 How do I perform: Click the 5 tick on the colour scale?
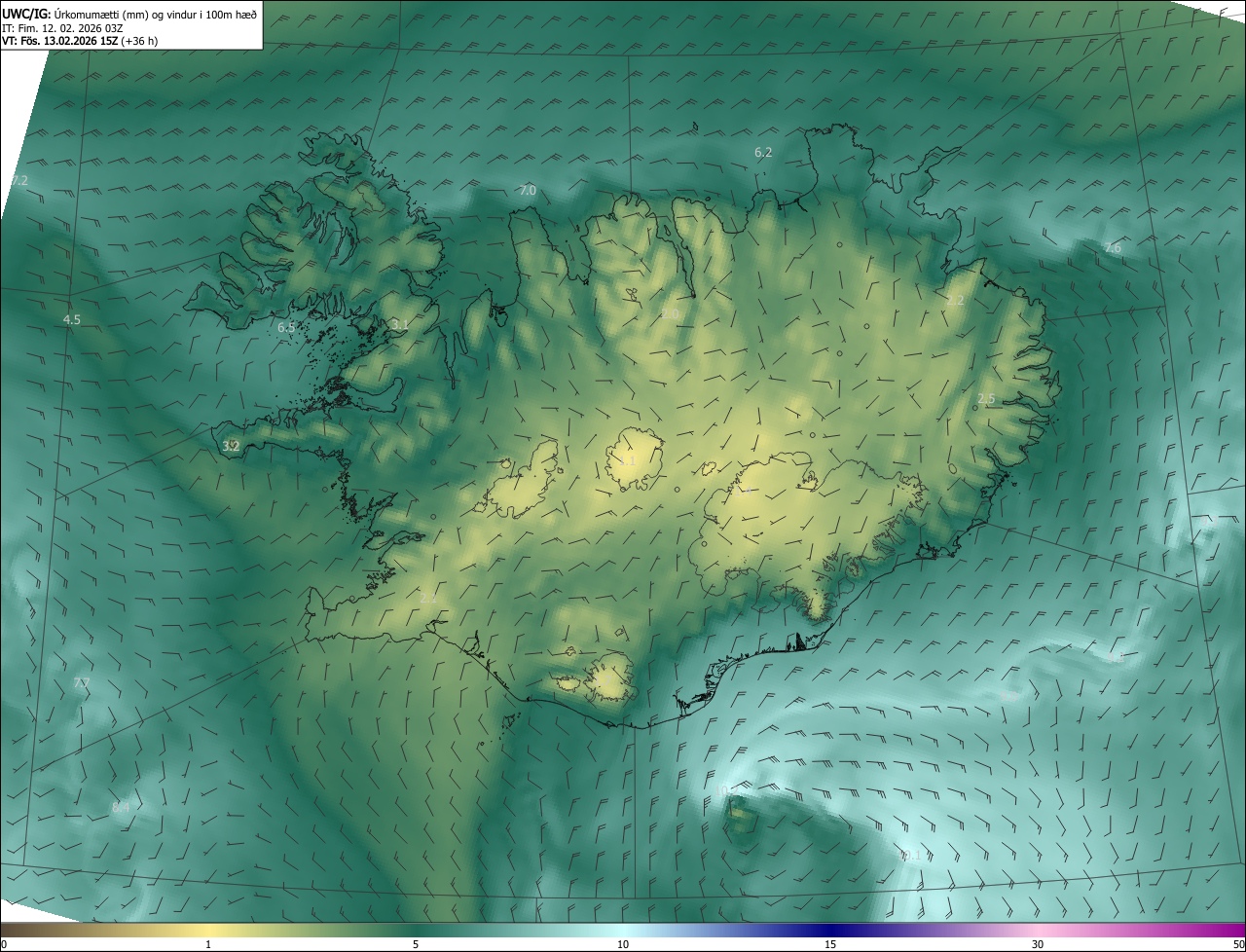pos(416,945)
